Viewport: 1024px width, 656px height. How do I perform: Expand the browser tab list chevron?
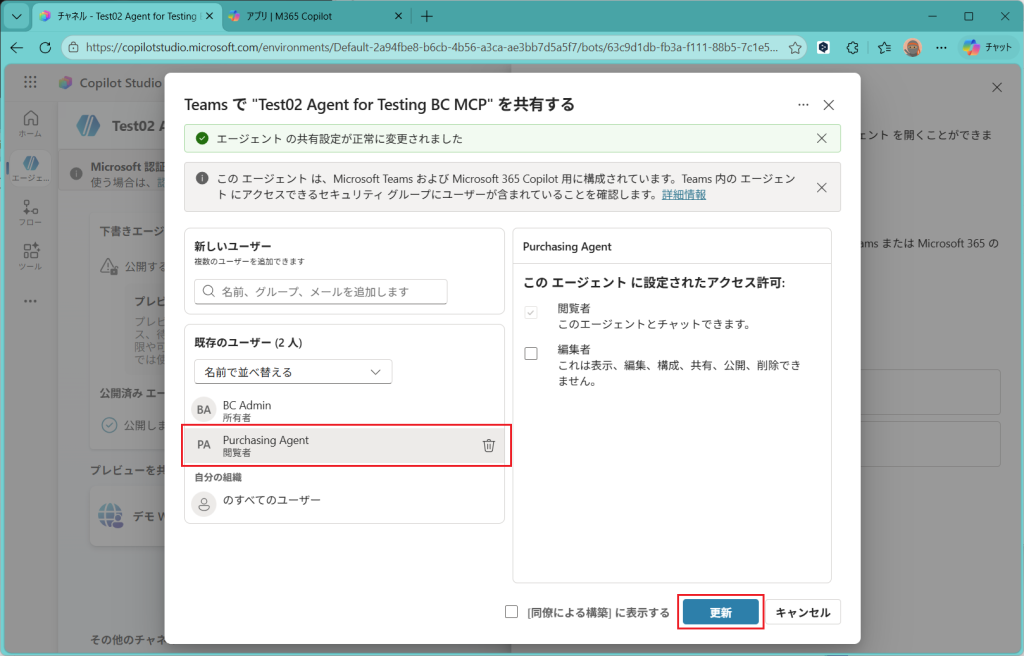(16, 16)
